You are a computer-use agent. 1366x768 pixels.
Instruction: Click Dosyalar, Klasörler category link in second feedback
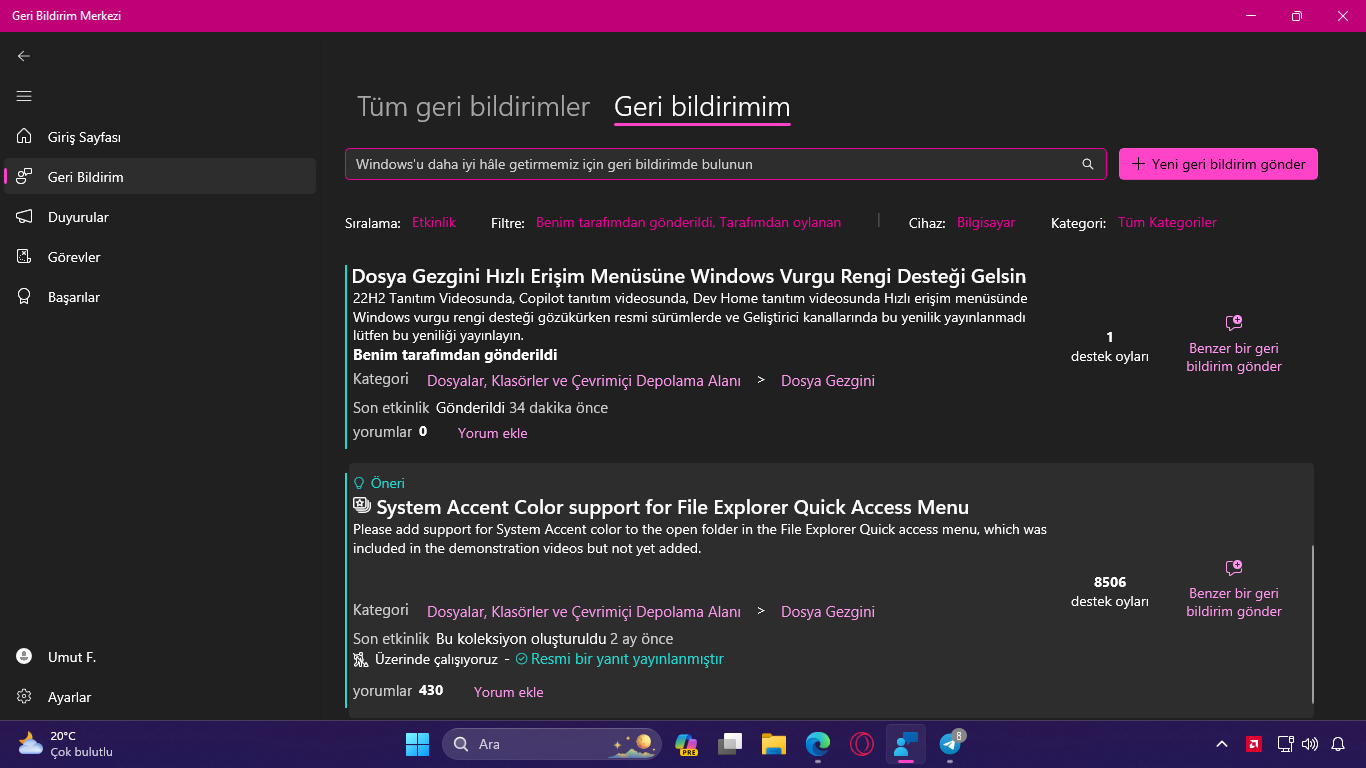click(x=584, y=612)
